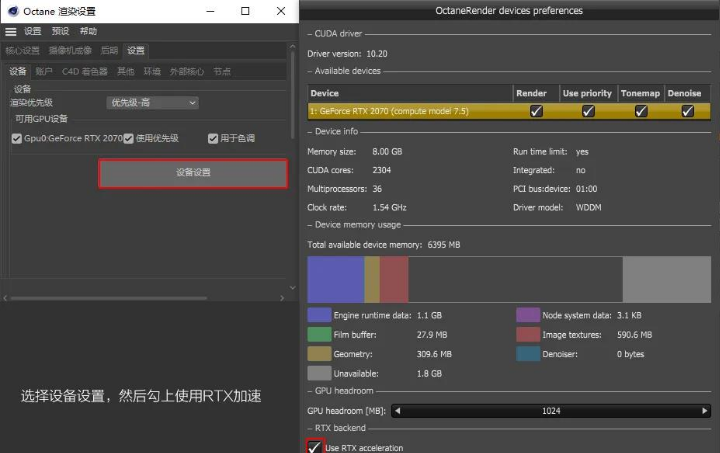Open the 环境 sub-tab

(x=152, y=71)
